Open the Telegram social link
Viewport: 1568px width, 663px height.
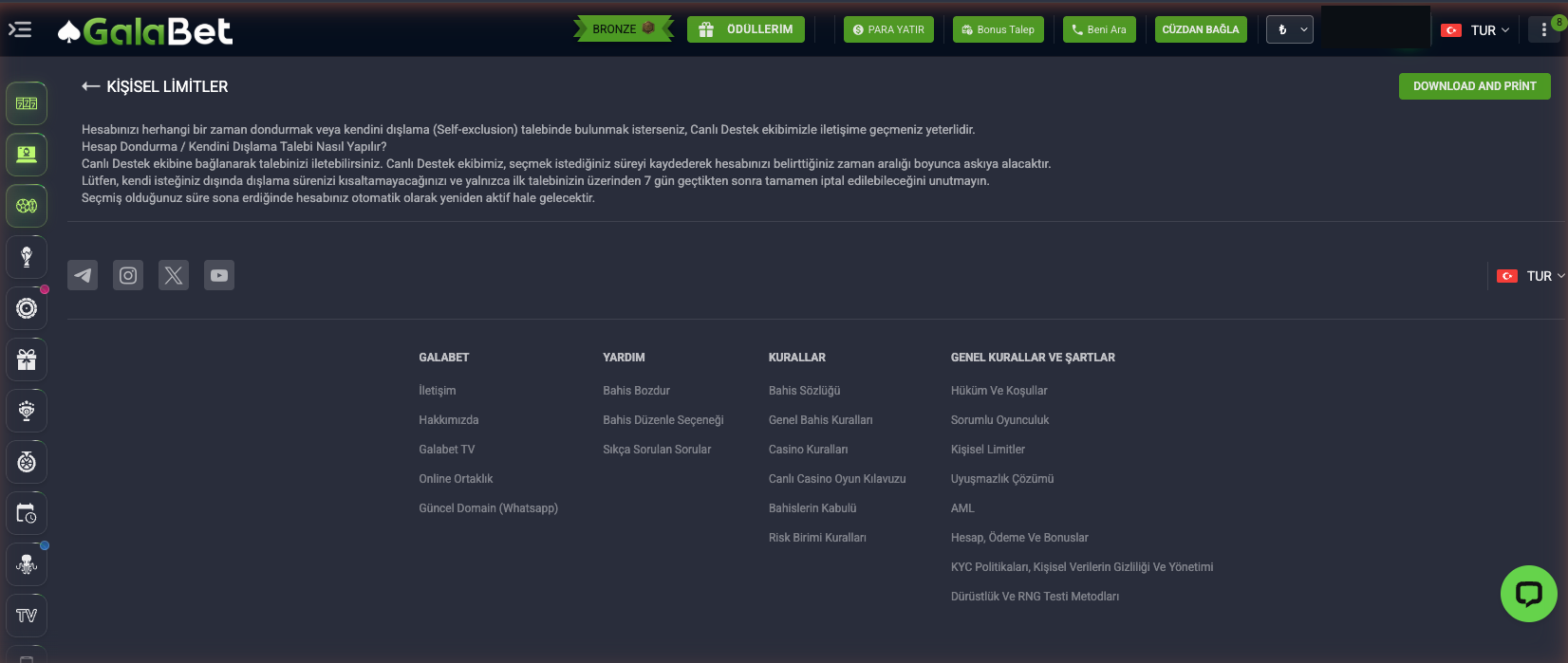(83, 275)
